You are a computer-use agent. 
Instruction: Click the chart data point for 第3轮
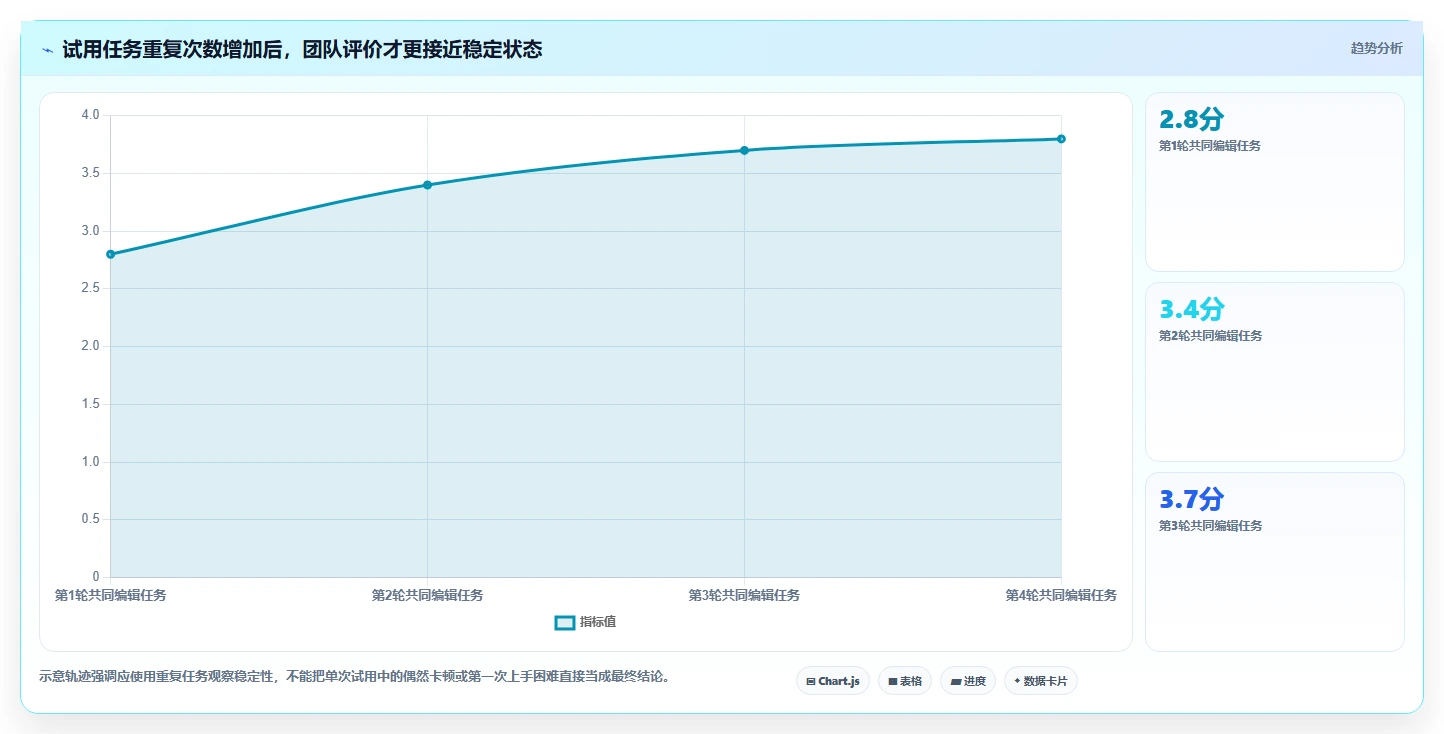tap(744, 150)
